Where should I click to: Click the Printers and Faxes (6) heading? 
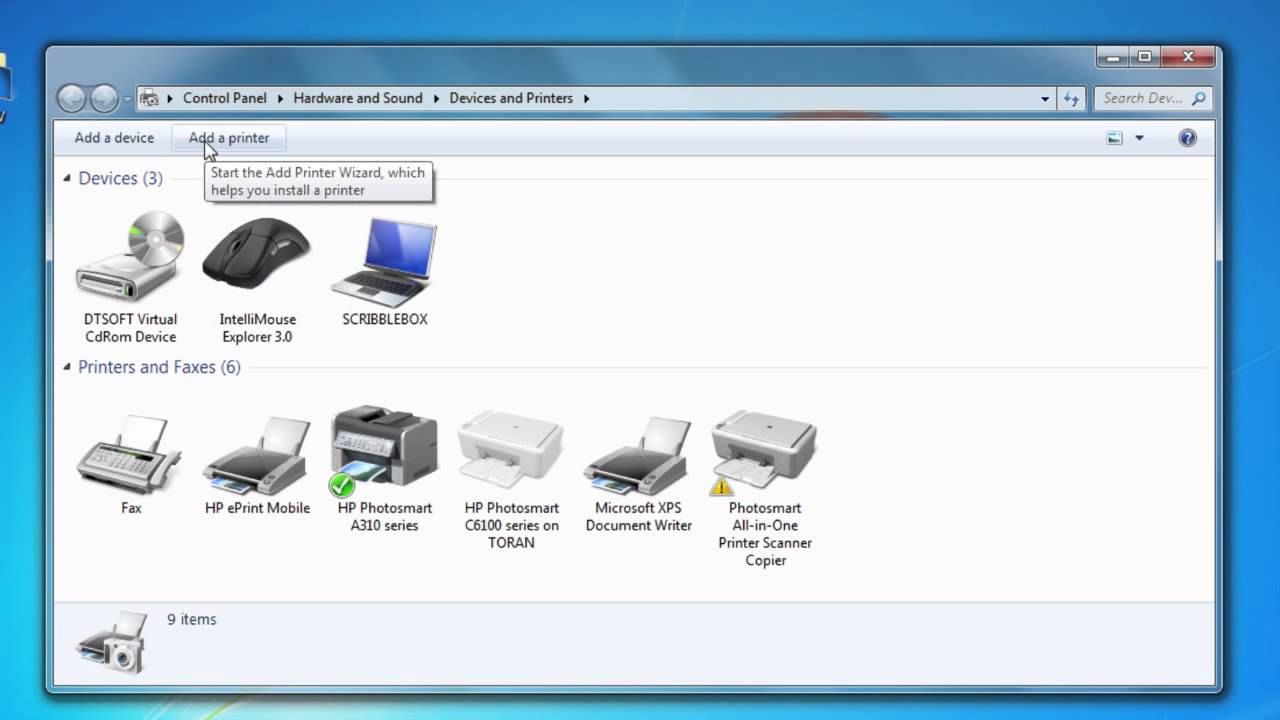159,367
